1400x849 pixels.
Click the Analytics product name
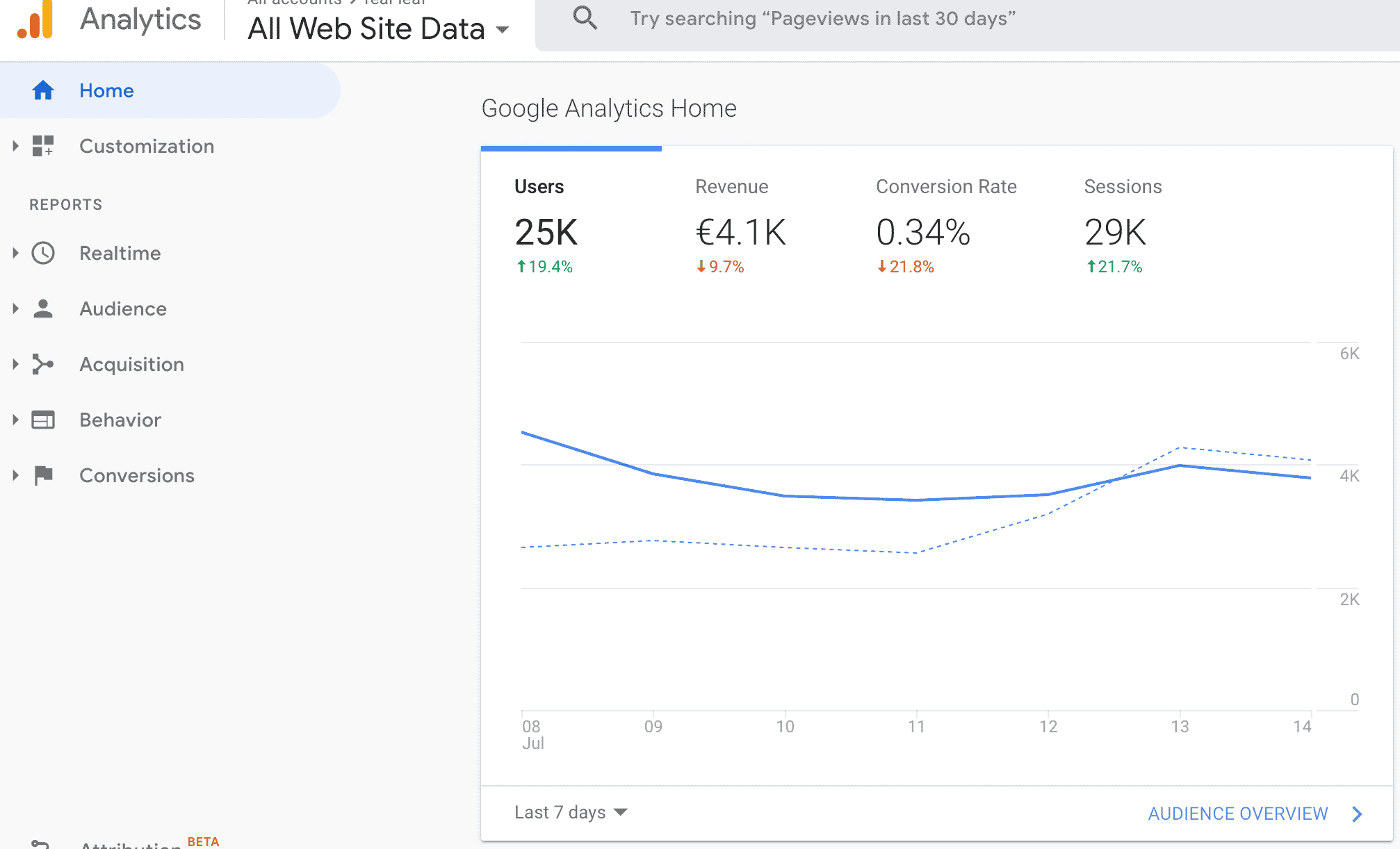click(140, 19)
